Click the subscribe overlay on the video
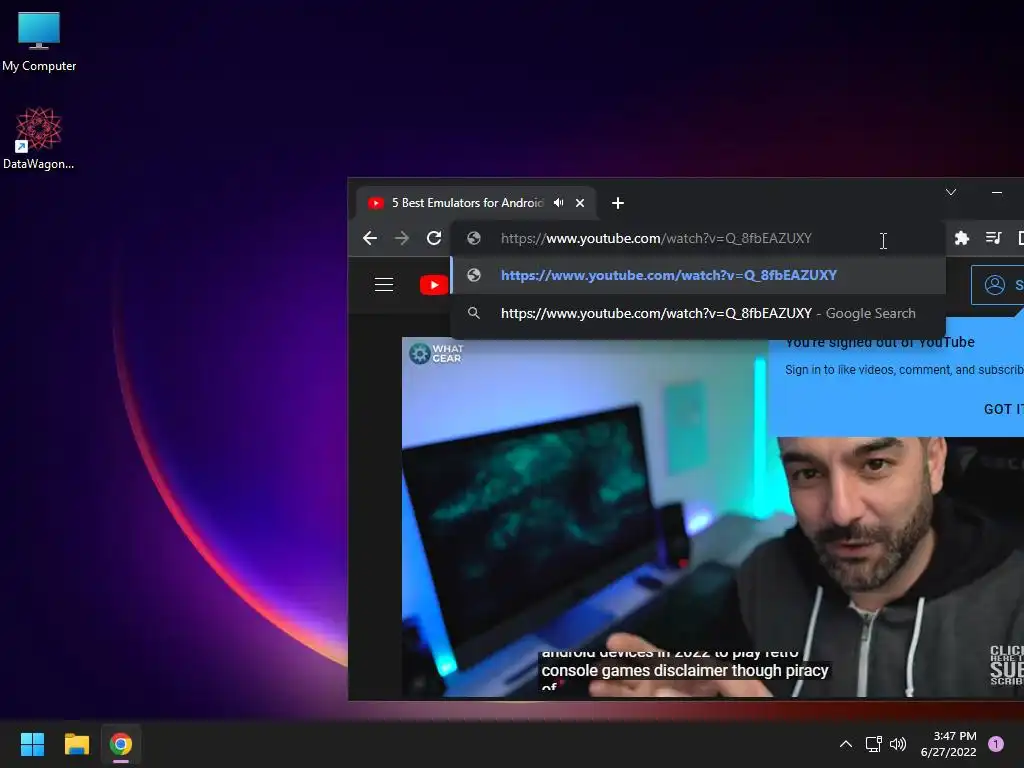The height and width of the screenshot is (768, 1024). click(x=1006, y=665)
